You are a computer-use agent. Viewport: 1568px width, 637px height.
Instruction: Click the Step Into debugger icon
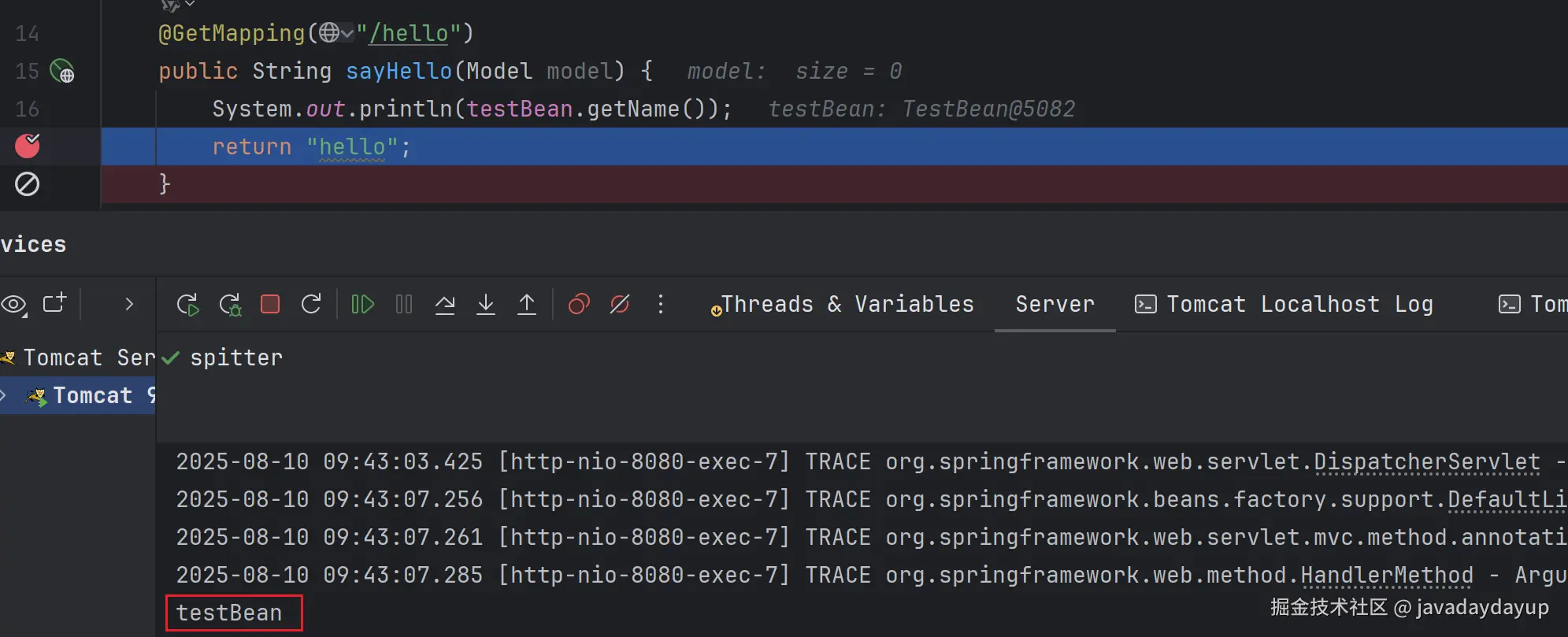(486, 304)
